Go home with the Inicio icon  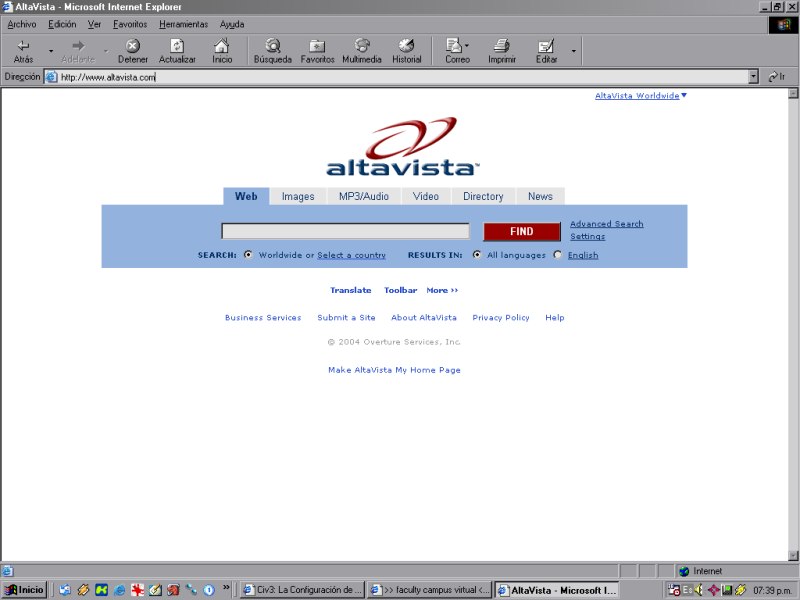tap(221, 46)
